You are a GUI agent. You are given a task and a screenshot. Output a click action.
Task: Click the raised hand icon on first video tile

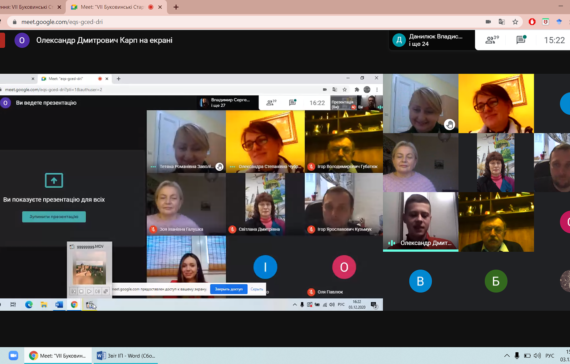pos(449,125)
